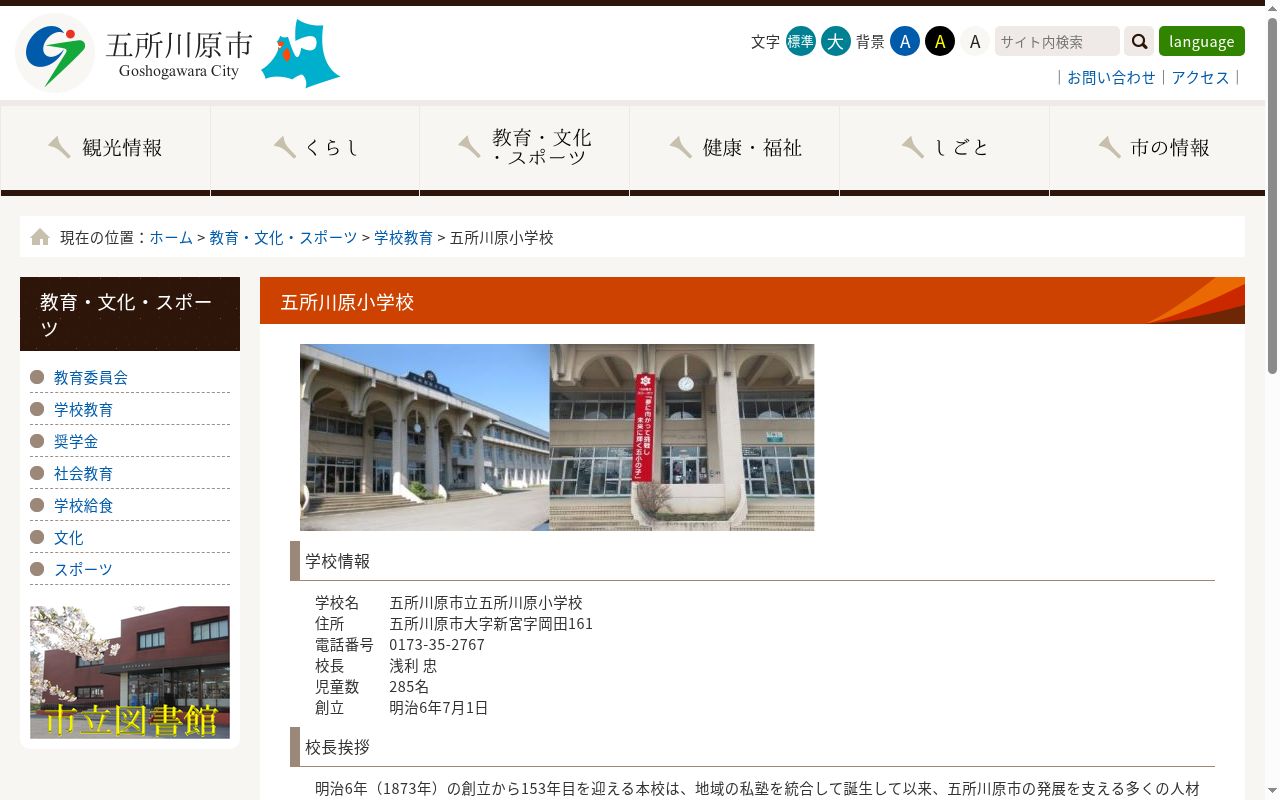Click the address 五所川原市大字新宮字岡田161
Viewport: 1280px width, 800px height.
tap(491, 623)
